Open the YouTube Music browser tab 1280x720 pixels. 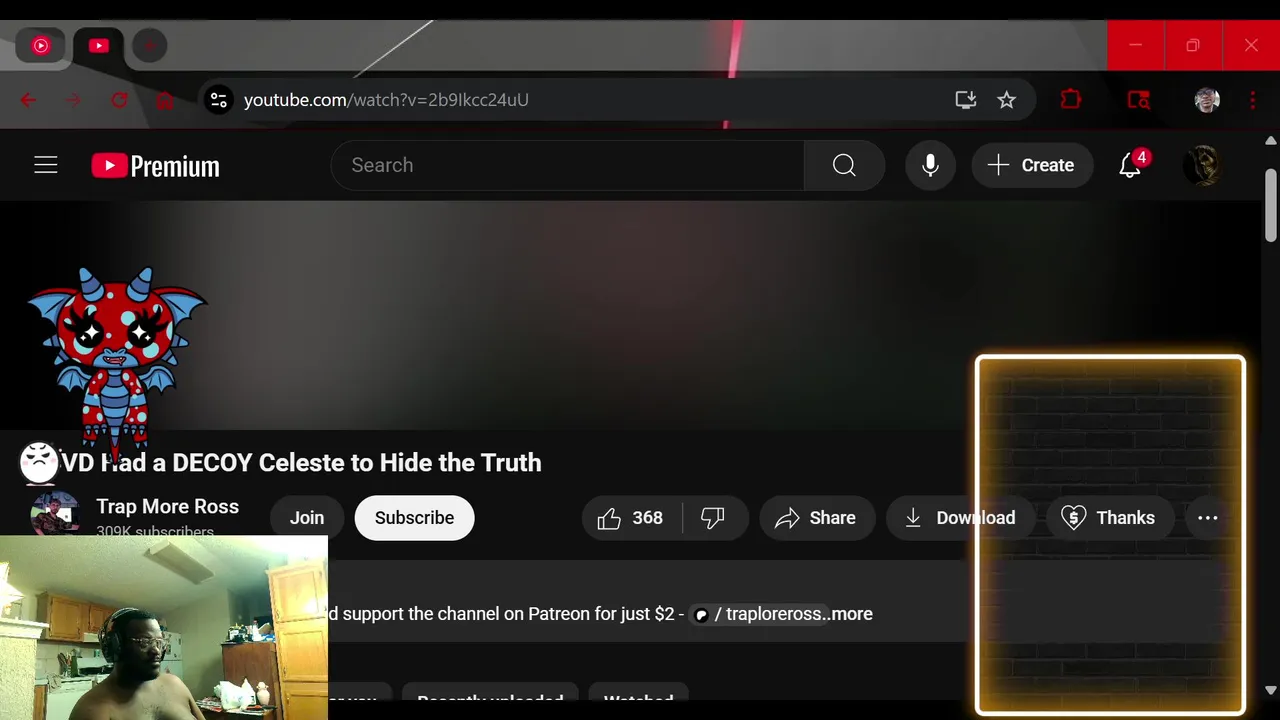(x=41, y=45)
